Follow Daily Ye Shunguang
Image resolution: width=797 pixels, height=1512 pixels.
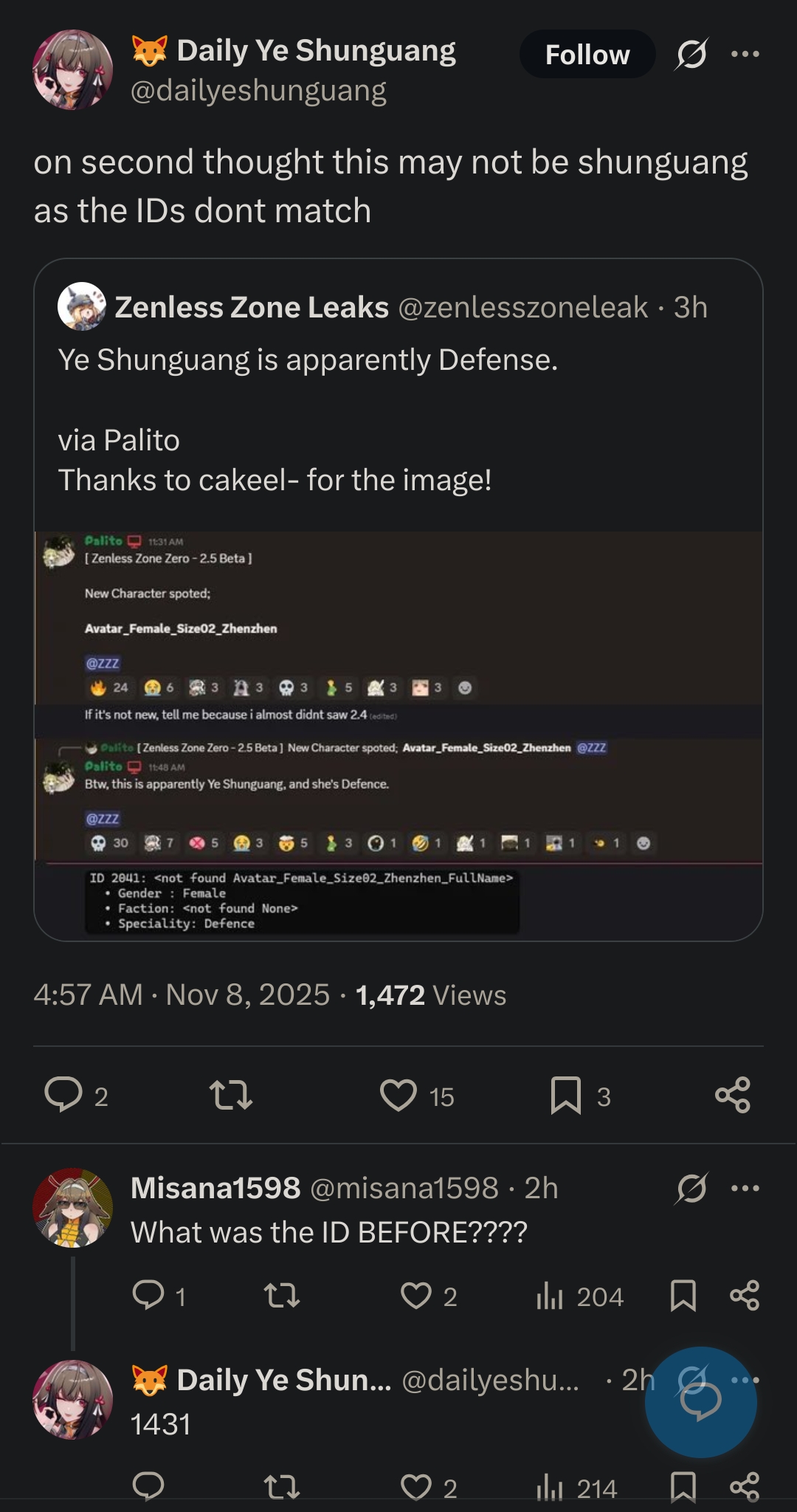pos(587,54)
